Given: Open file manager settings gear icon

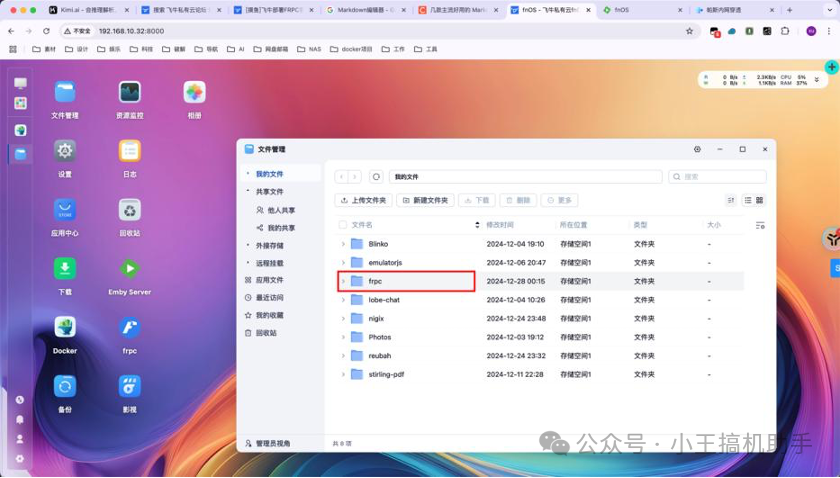Looking at the screenshot, I should (697, 149).
